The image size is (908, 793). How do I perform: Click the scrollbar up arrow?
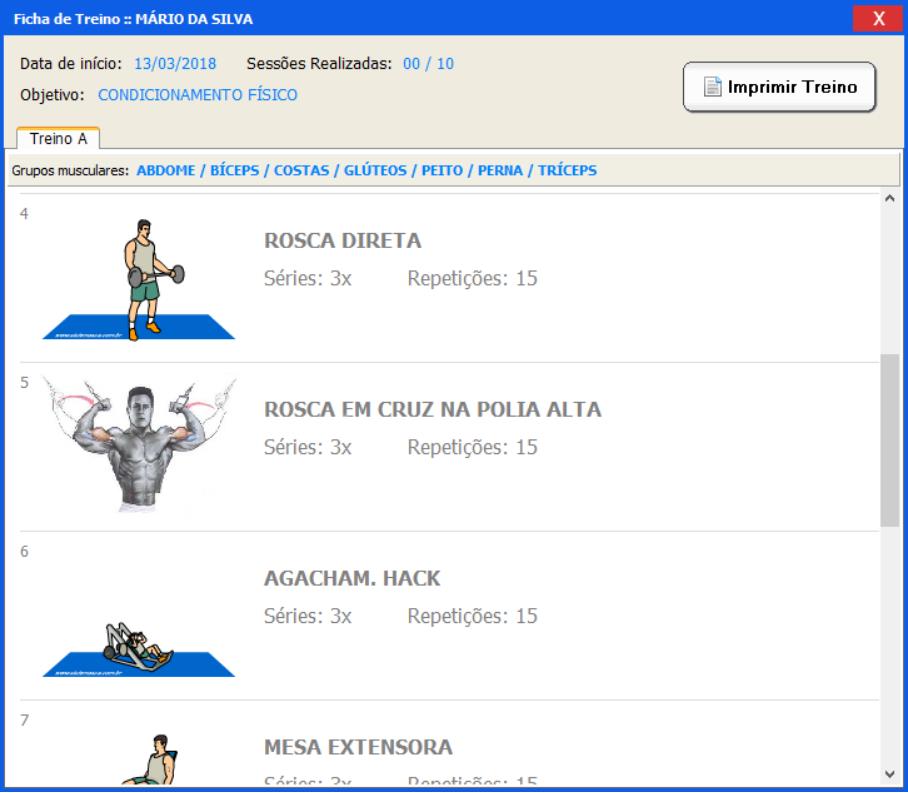pyautogui.click(x=890, y=199)
